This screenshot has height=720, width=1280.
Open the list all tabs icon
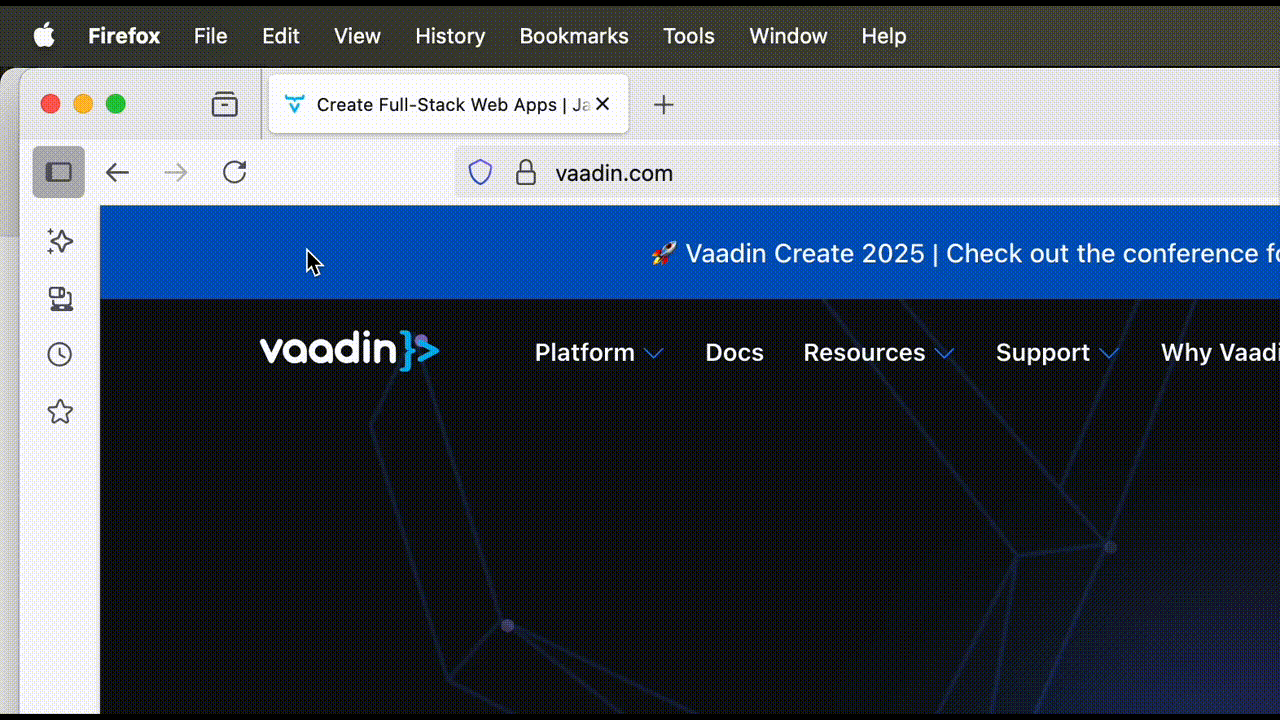click(x=225, y=104)
